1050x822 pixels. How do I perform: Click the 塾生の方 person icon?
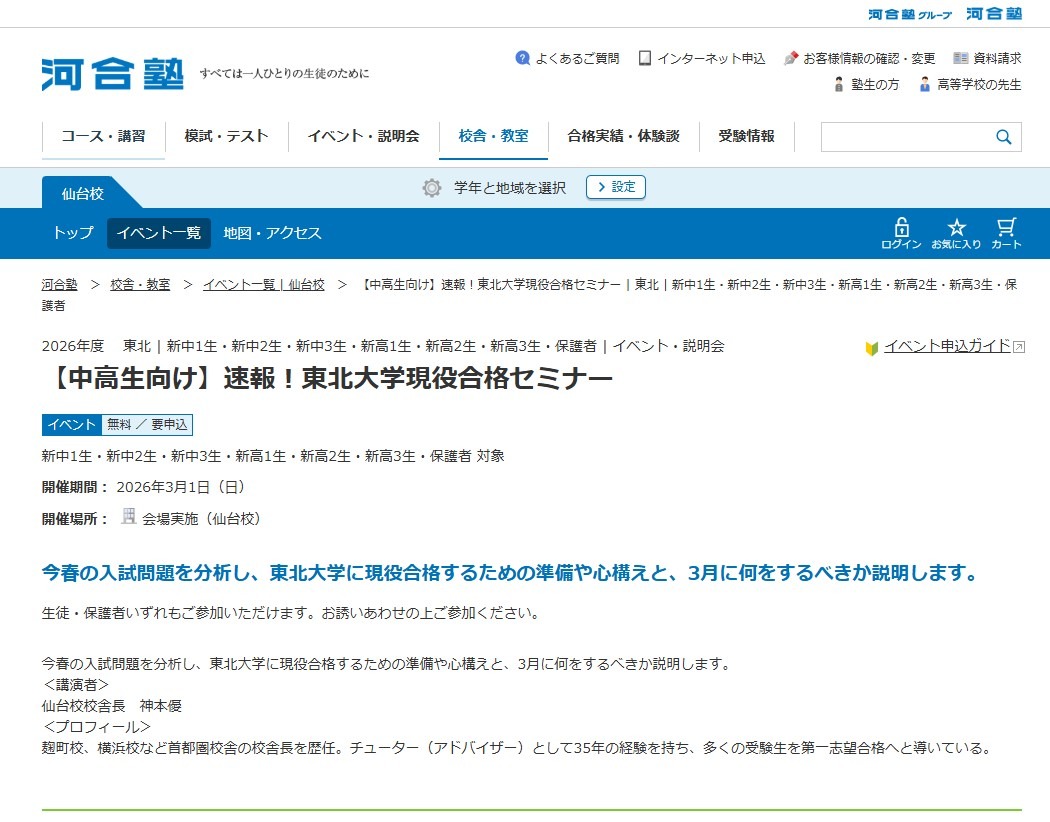click(839, 84)
